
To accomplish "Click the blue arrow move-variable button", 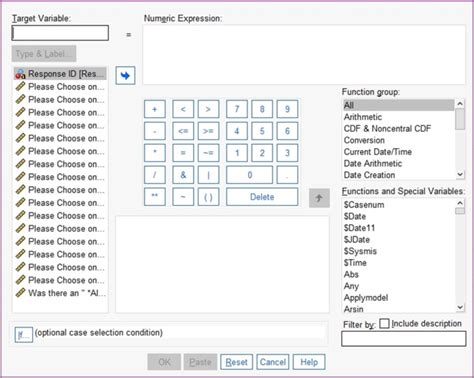I will [x=125, y=76].
